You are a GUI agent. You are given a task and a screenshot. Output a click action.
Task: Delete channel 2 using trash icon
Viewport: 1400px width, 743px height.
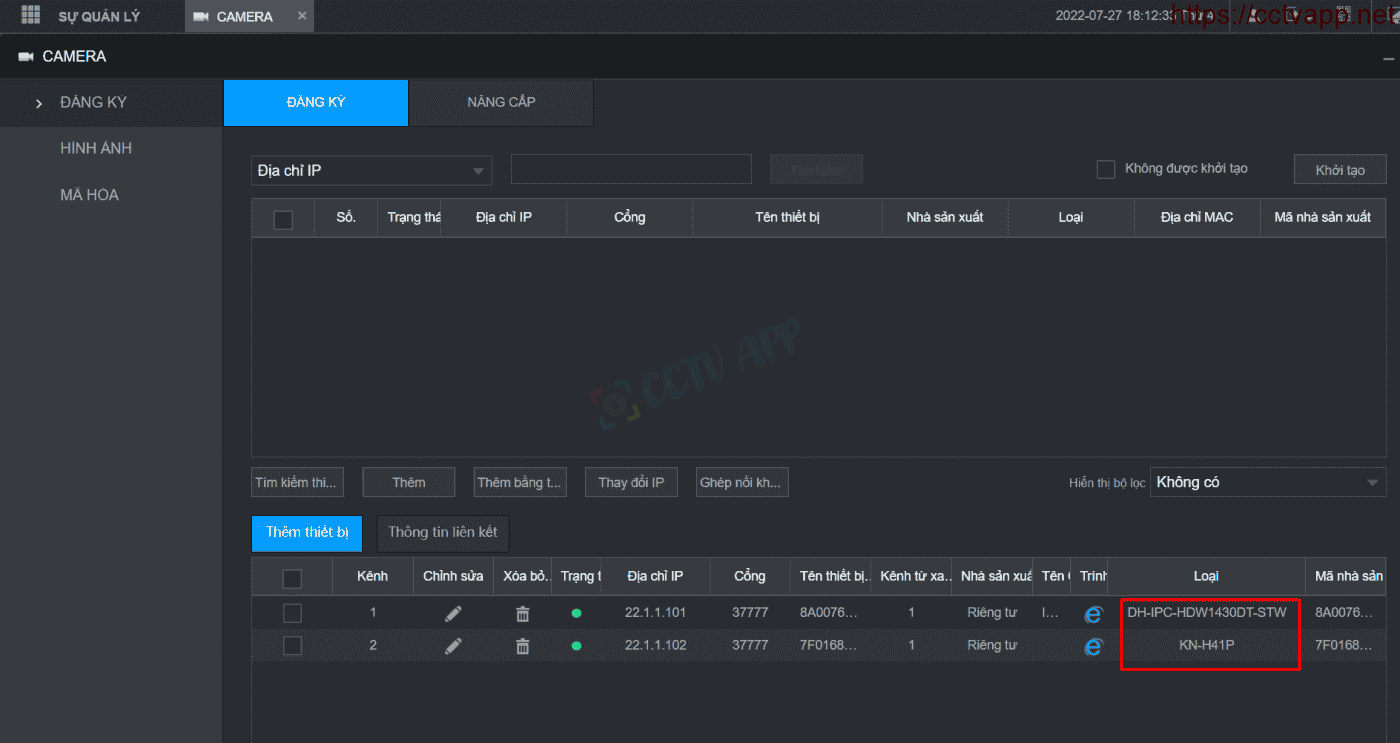(x=522, y=646)
